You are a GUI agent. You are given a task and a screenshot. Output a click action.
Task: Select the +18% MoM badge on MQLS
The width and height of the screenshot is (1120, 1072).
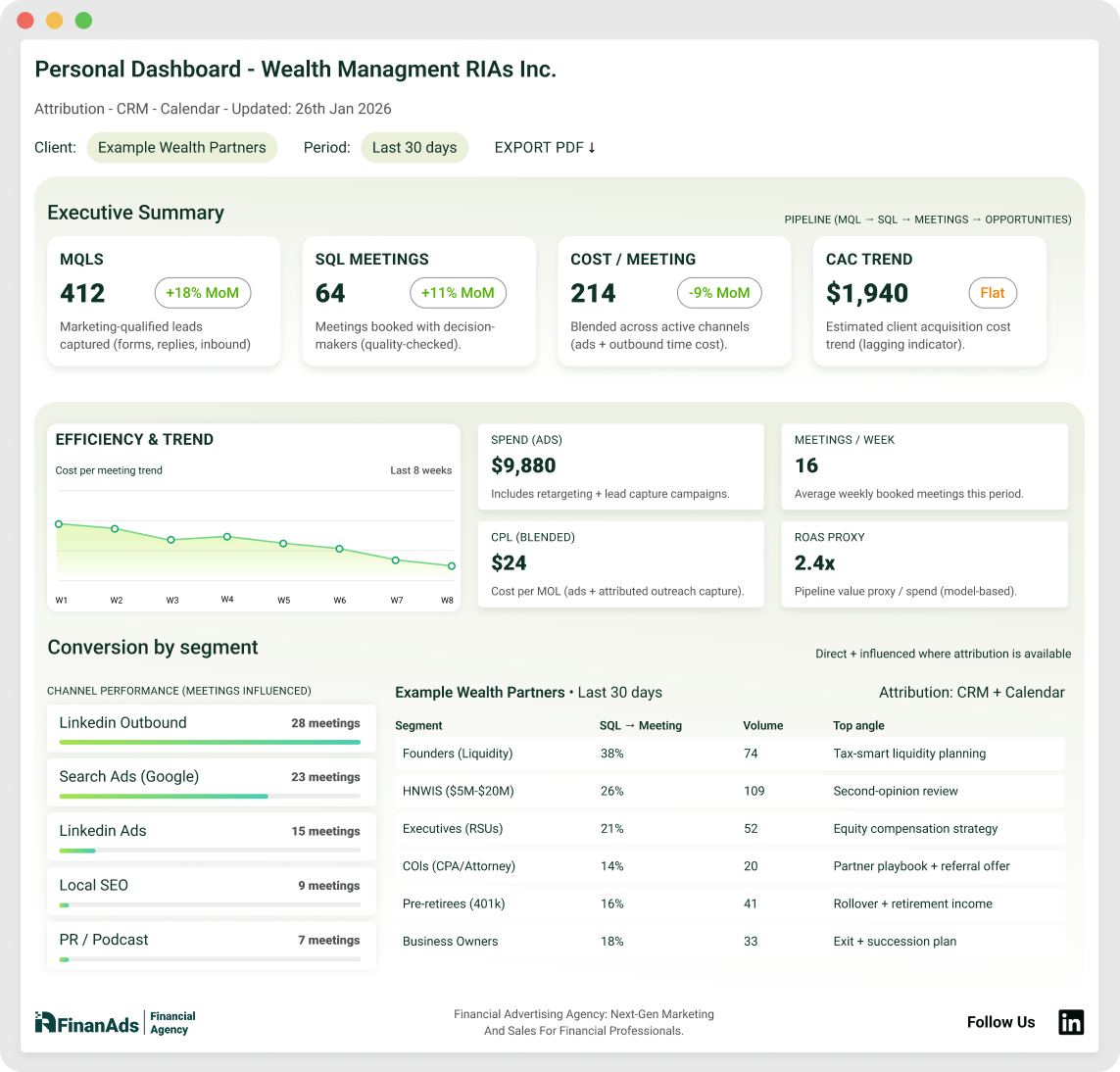(x=203, y=293)
